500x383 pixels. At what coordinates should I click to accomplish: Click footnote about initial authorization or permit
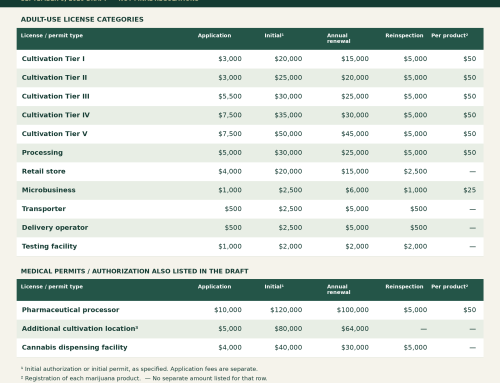click(139, 369)
